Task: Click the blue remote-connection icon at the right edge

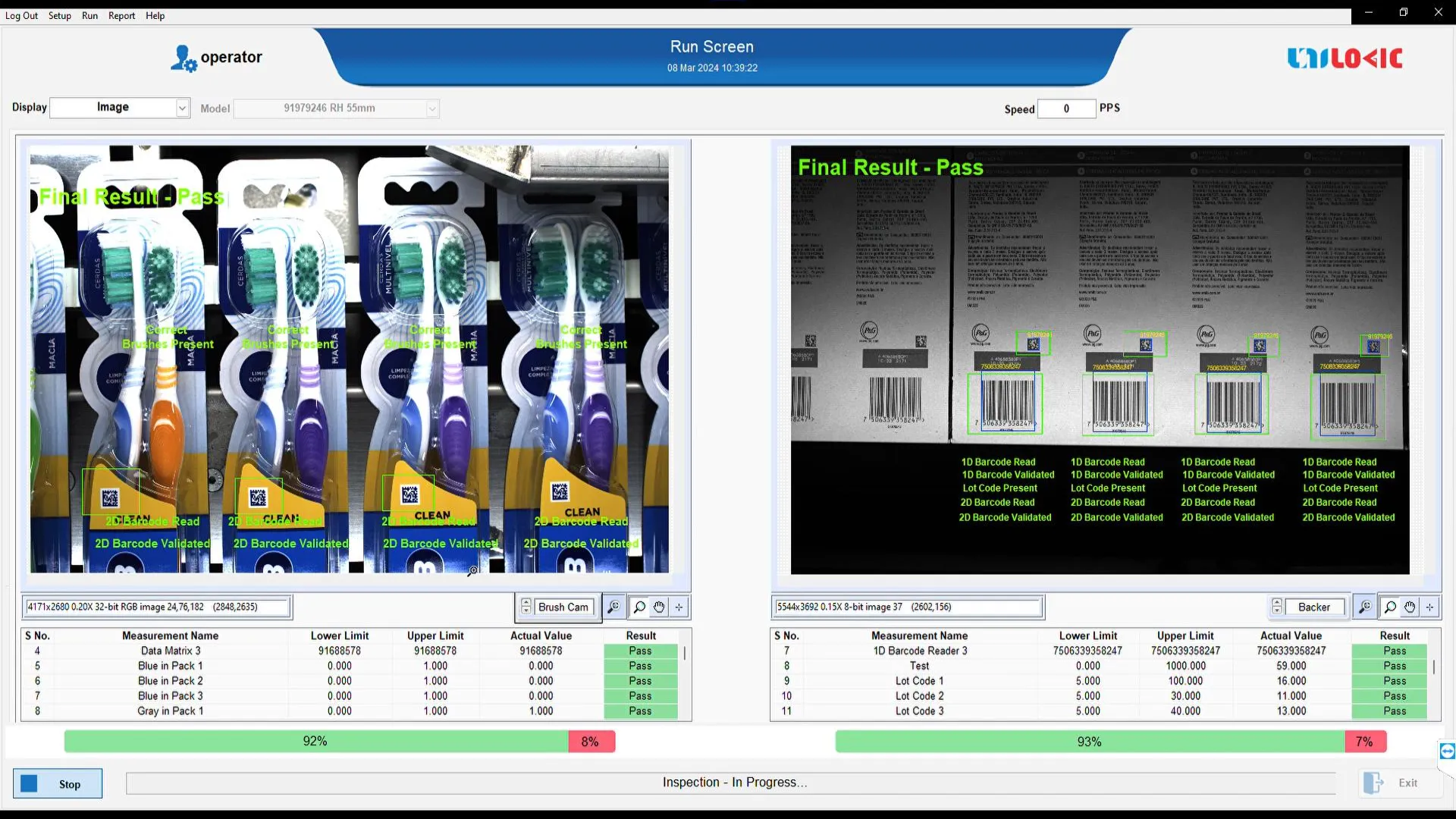Action: (x=1447, y=751)
